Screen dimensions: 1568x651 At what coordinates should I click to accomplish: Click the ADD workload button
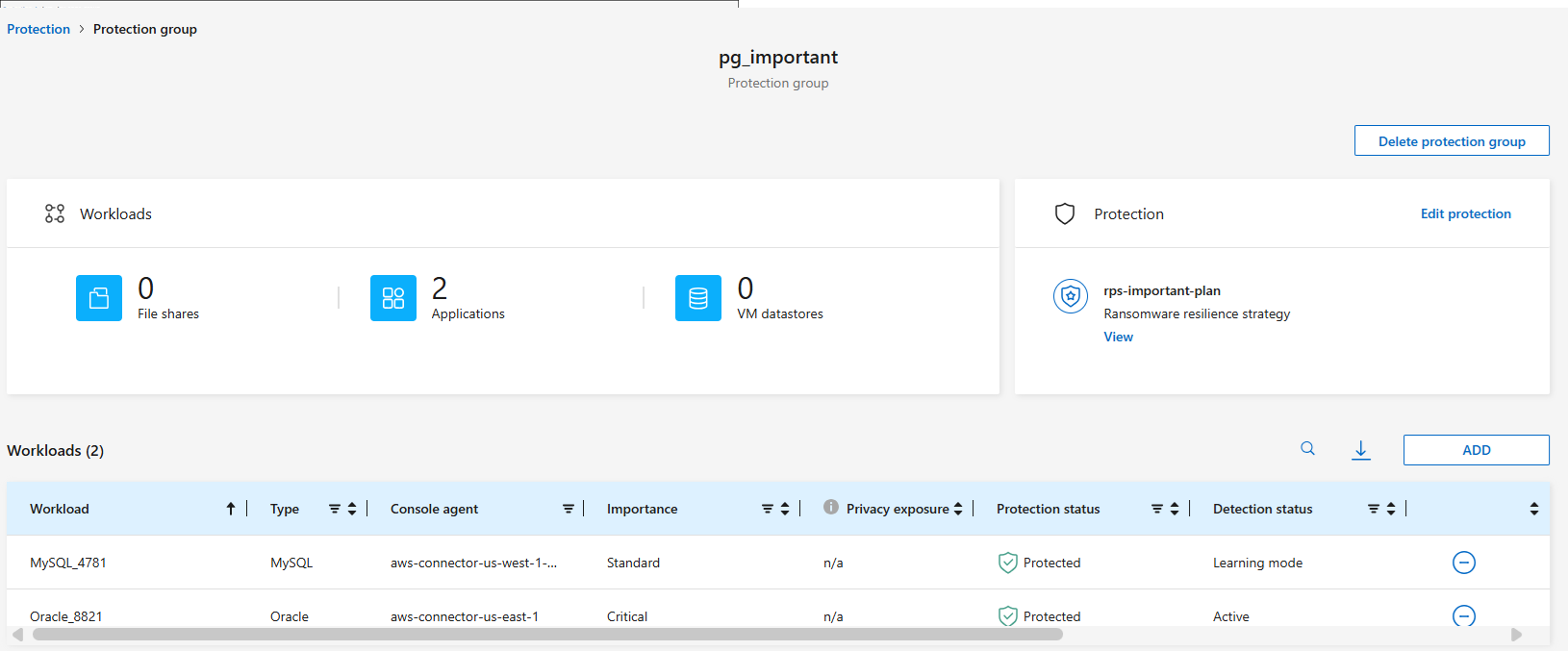[1476, 450]
